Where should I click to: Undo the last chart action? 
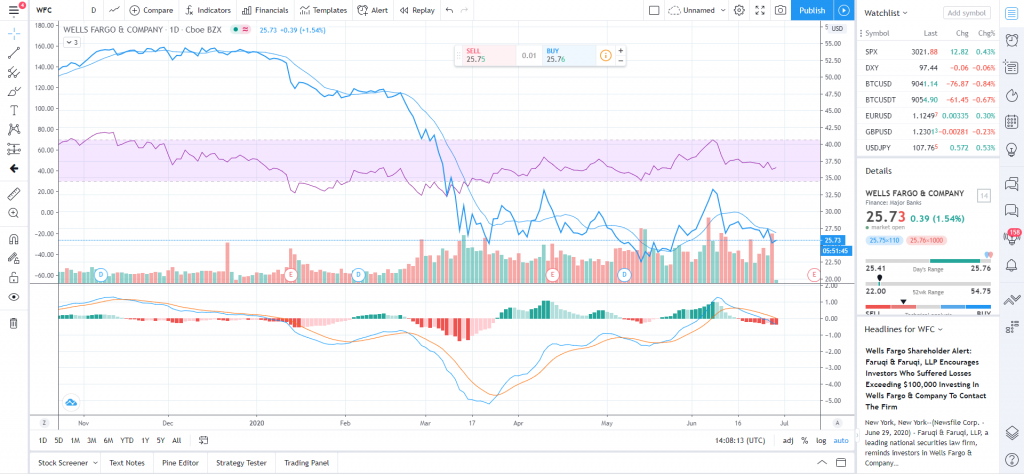[449, 10]
